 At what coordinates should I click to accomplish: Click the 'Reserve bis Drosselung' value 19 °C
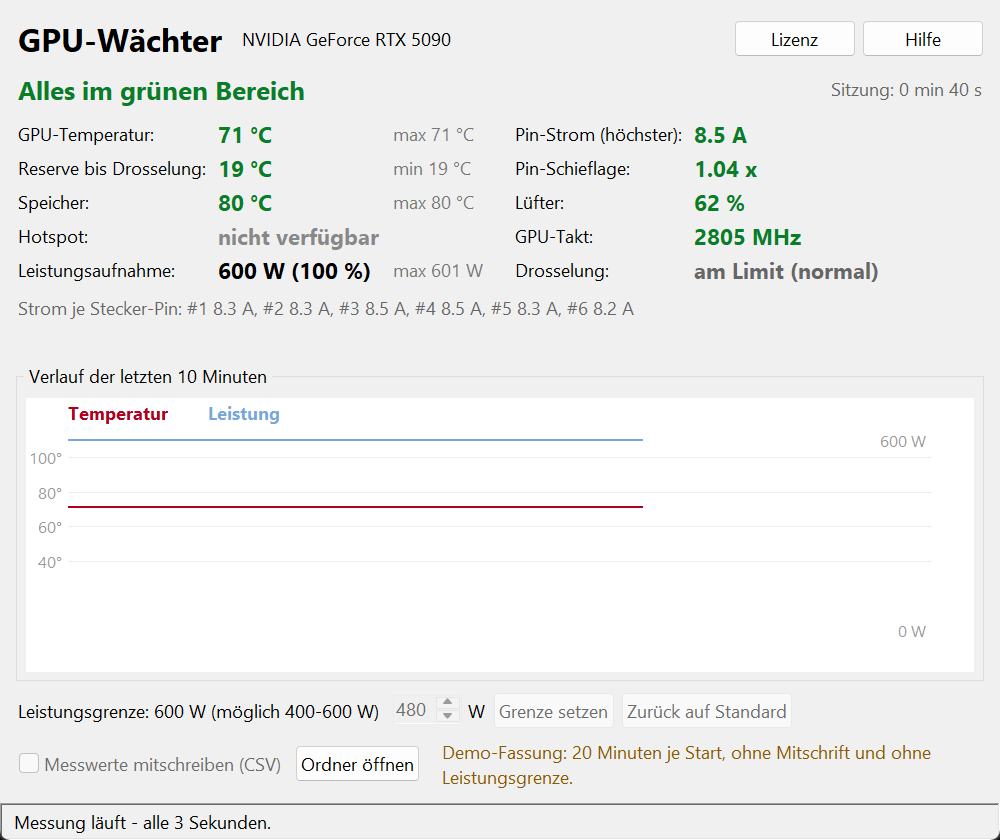245,169
